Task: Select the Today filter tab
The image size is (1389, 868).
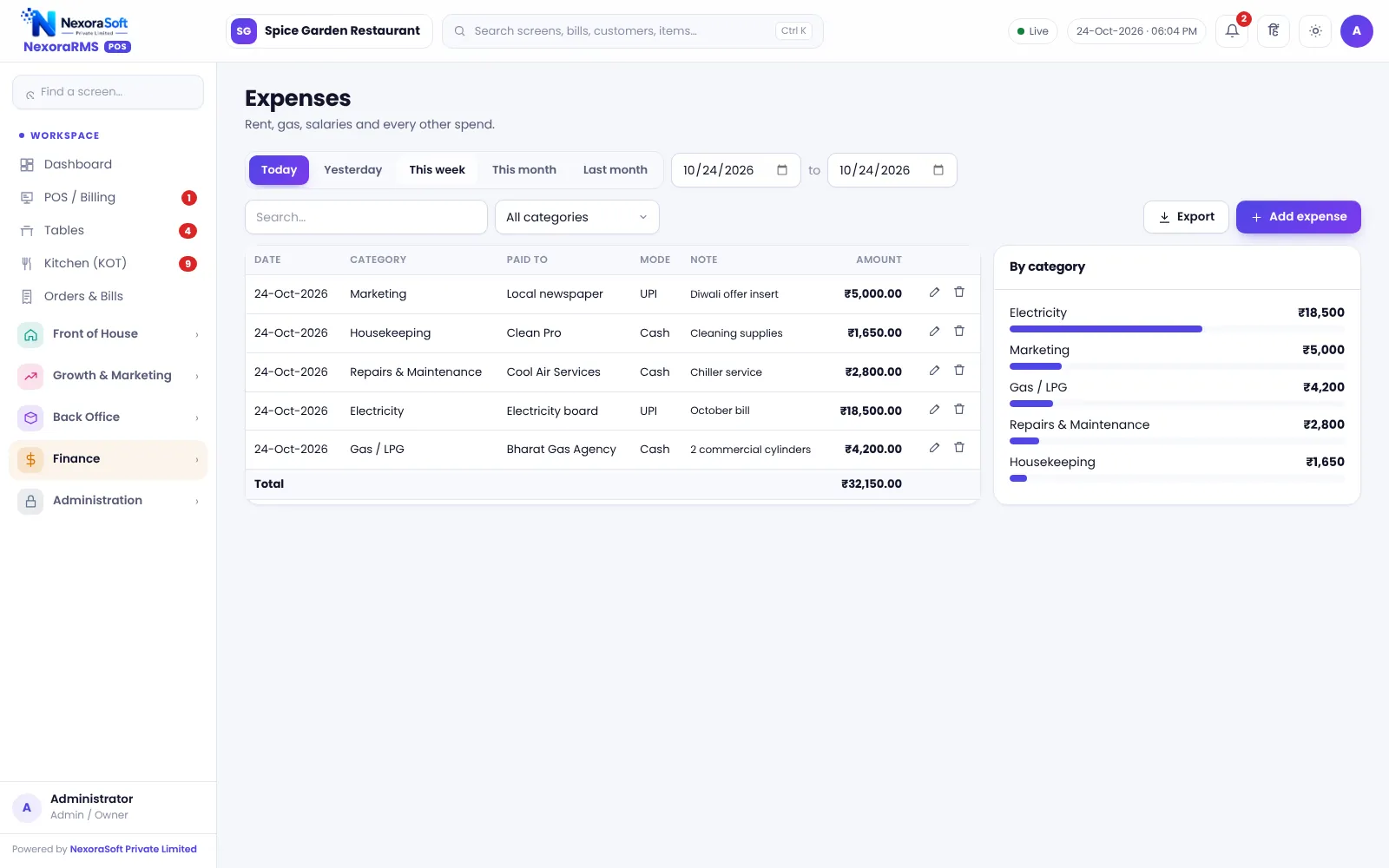Action: pyautogui.click(x=279, y=170)
